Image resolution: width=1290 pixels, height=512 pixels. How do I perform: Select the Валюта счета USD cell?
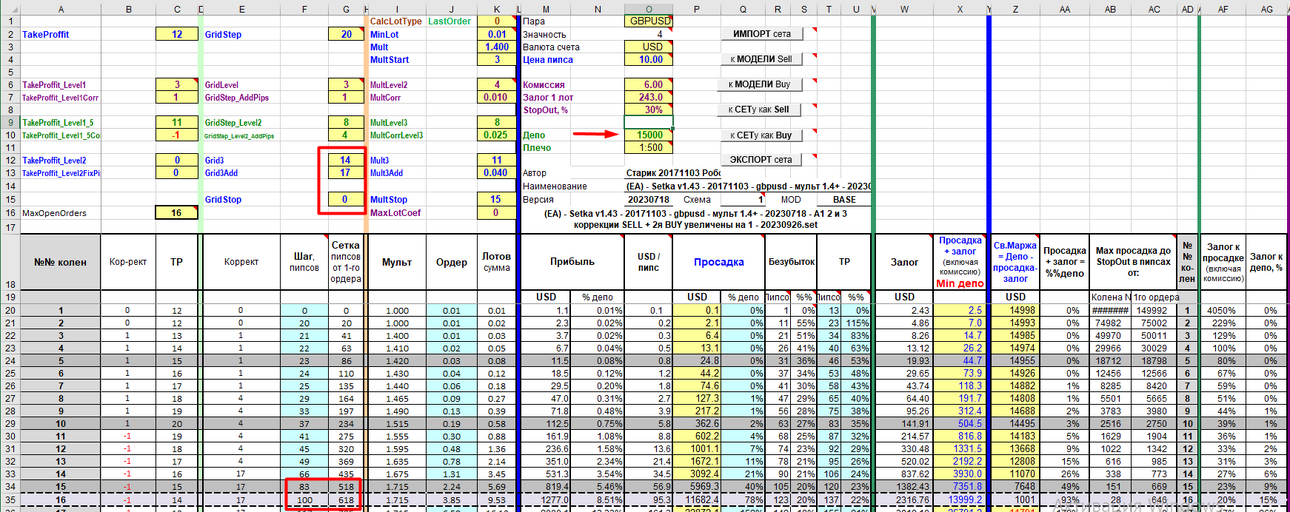click(x=649, y=47)
